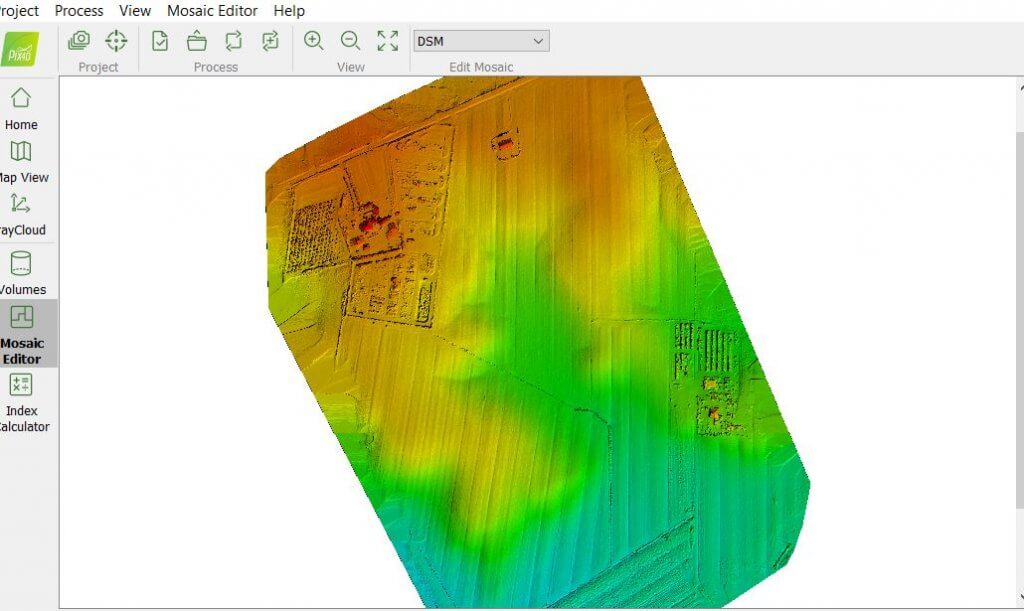Click the circular arrows with plus icon
Screen dimensions: 1024x611
[x=270, y=41]
